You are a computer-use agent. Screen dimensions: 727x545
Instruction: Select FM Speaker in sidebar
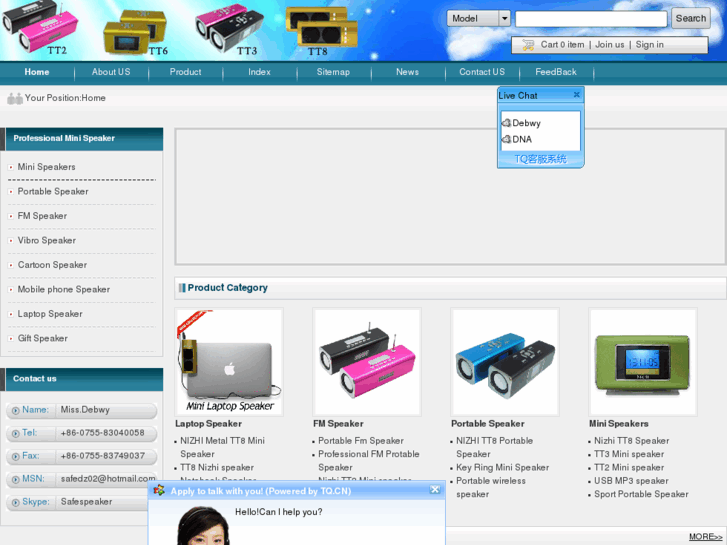coord(42,216)
